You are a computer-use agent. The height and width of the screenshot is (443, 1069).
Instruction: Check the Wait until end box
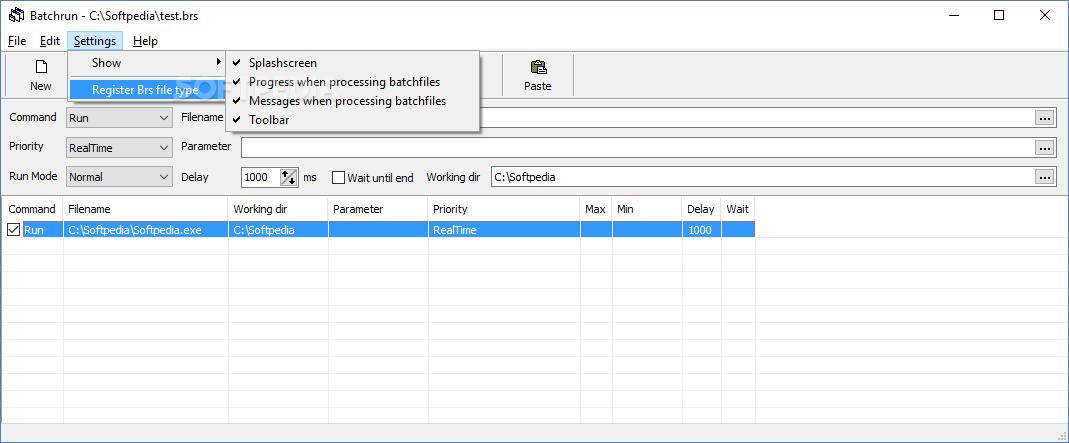[x=338, y=177]
